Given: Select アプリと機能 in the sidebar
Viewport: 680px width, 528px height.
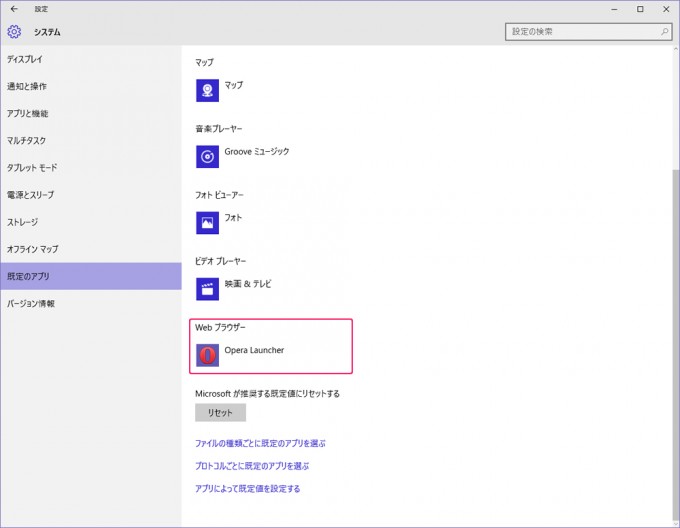Looking at the screenshot, I should pos(91,114).
